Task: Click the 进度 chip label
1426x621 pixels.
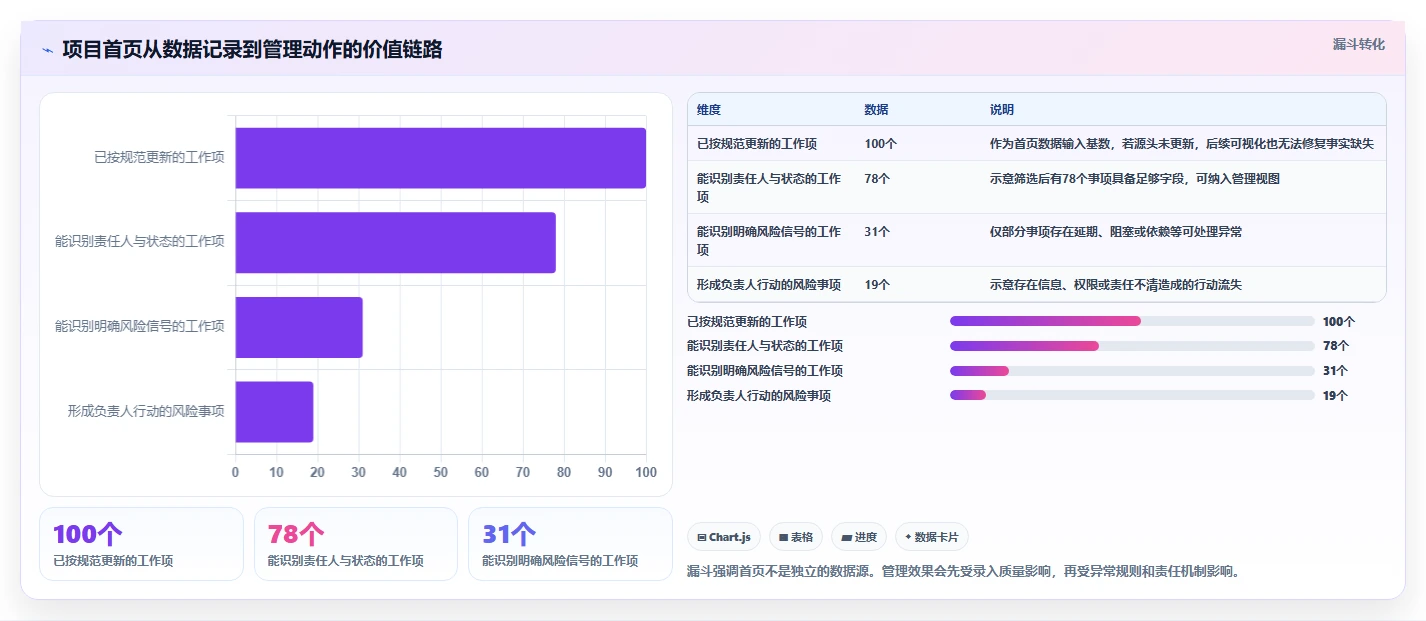Action: (866, 538)
